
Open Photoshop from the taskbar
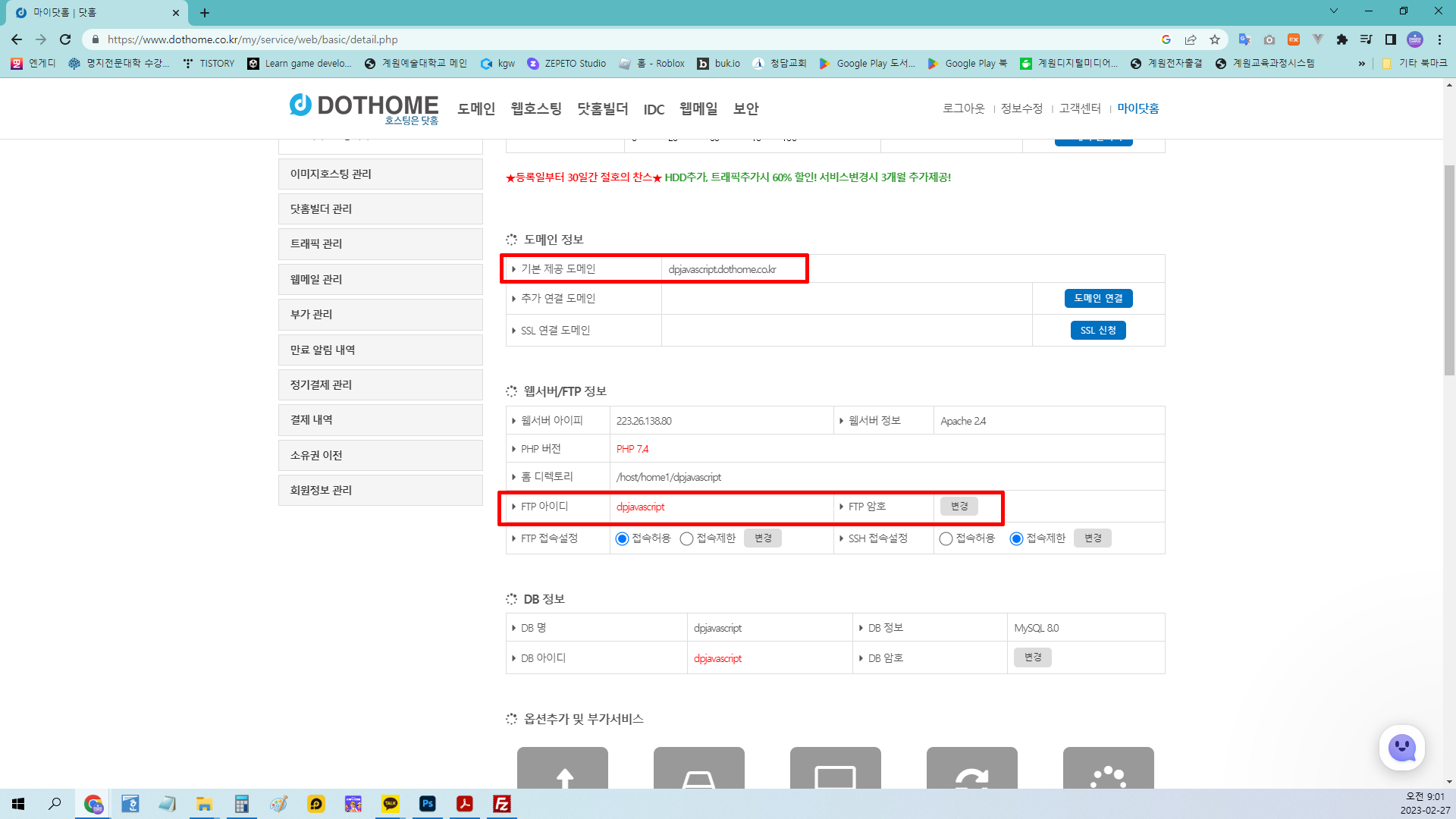[x=428, y=804]
